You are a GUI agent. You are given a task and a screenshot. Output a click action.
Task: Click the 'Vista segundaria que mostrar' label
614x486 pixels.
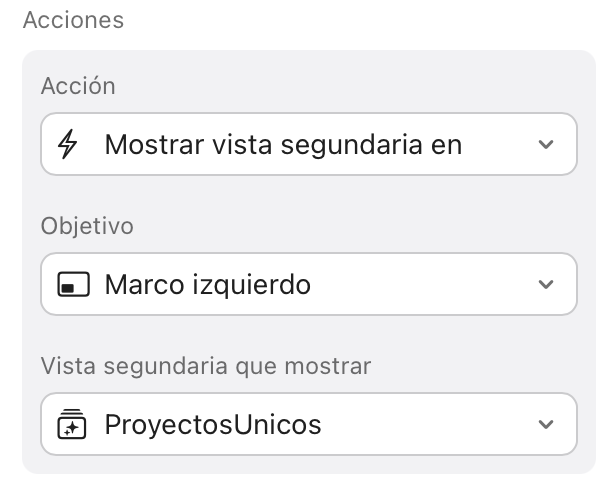pos(206,366)
